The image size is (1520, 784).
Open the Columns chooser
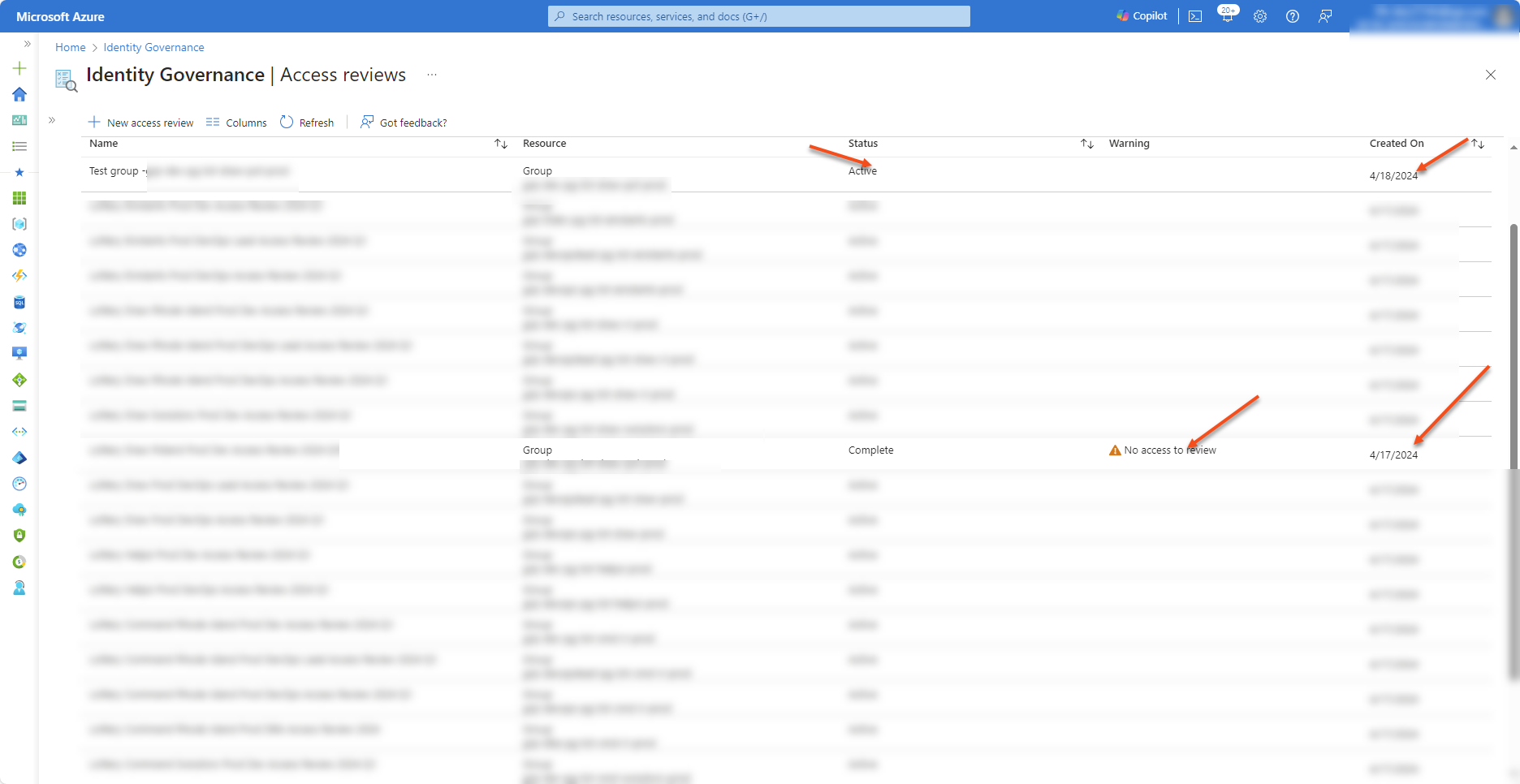[x=236, y=123]
